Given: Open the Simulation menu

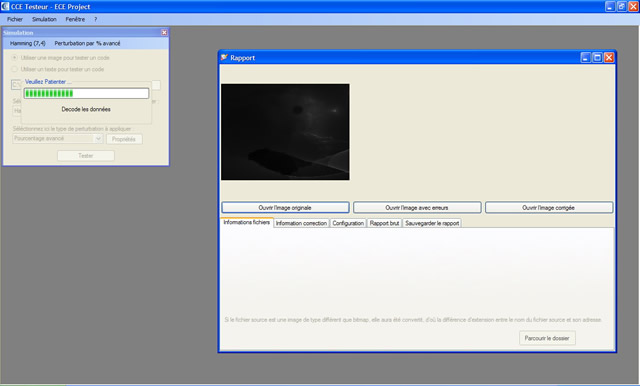Looking at the screenshot, I should [x=44, y=19].
